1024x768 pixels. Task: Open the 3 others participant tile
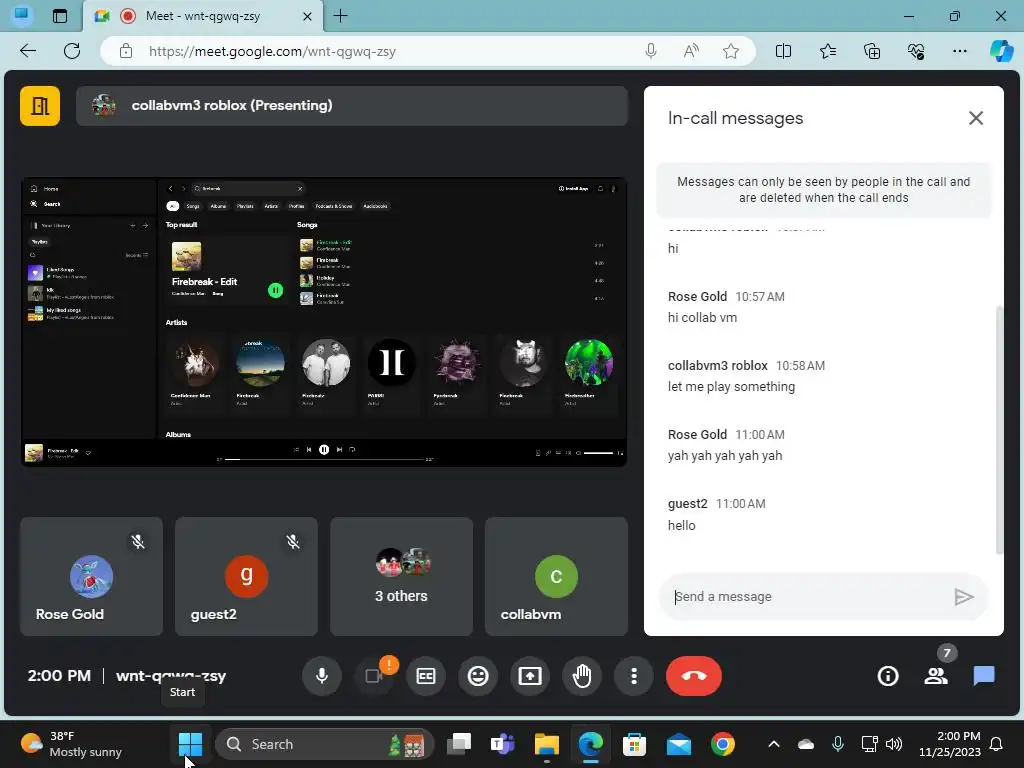pyautogui.click(x=401, y=576)
